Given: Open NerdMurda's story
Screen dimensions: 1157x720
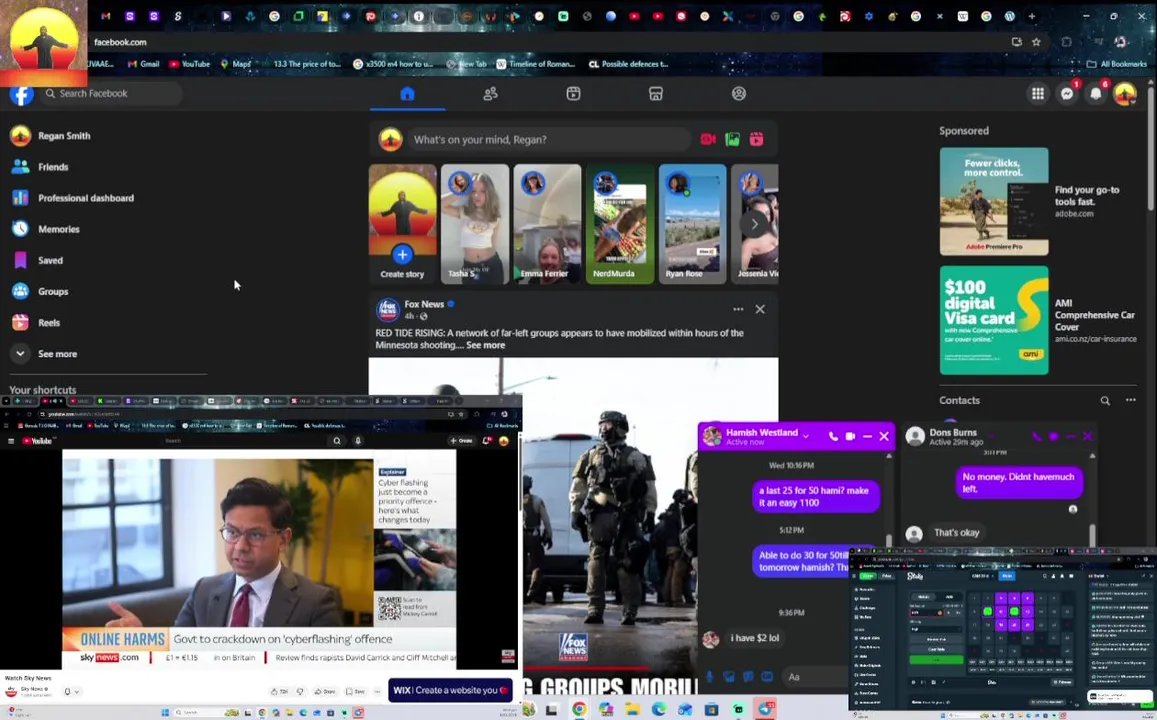Looking at the screenshot, I should point(619,224).
